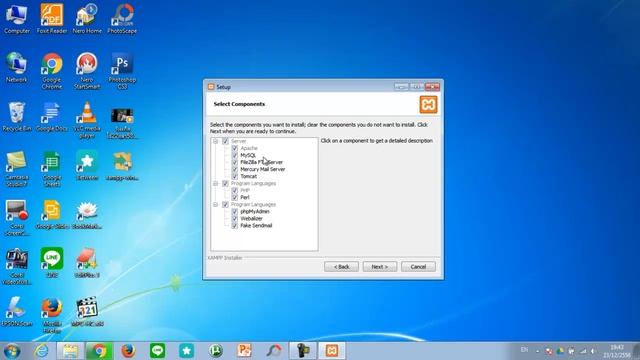This screenshot has height=360, width=640.
Task: Click the XAMPP setup taskbar button
Action: click(332, 351)
